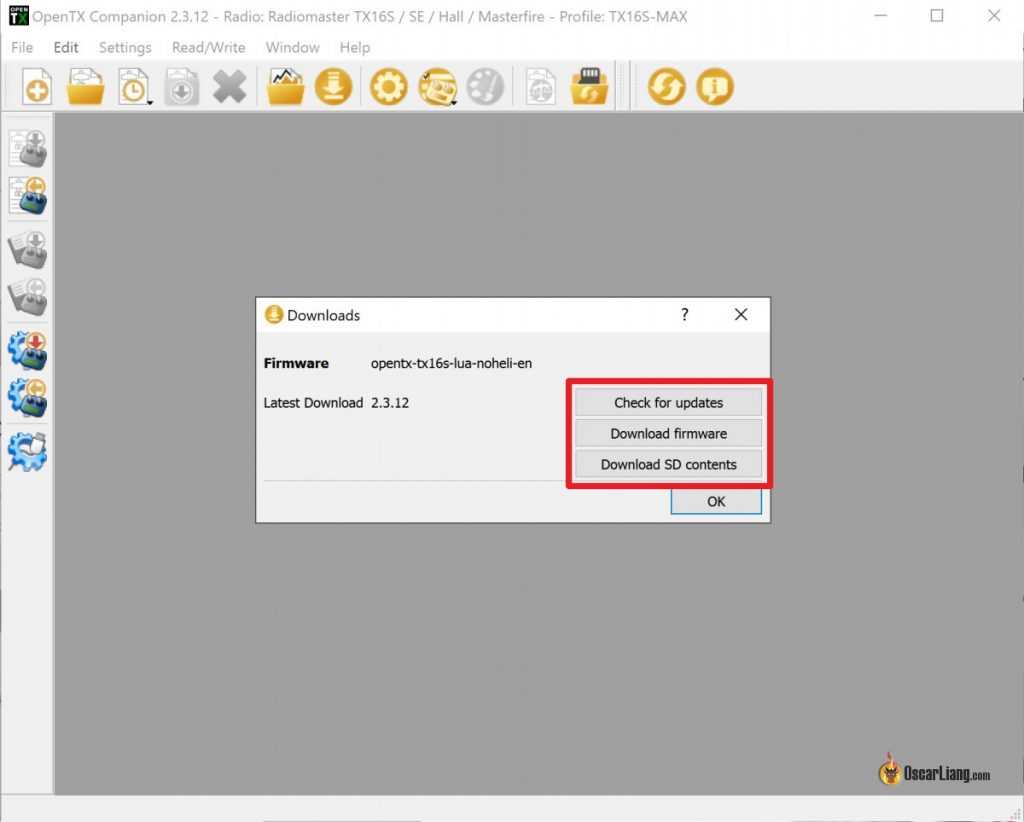This screenshot has height=822, width=1024.
Task: Click the New Models and Settings icon
Action: point(37,87)
